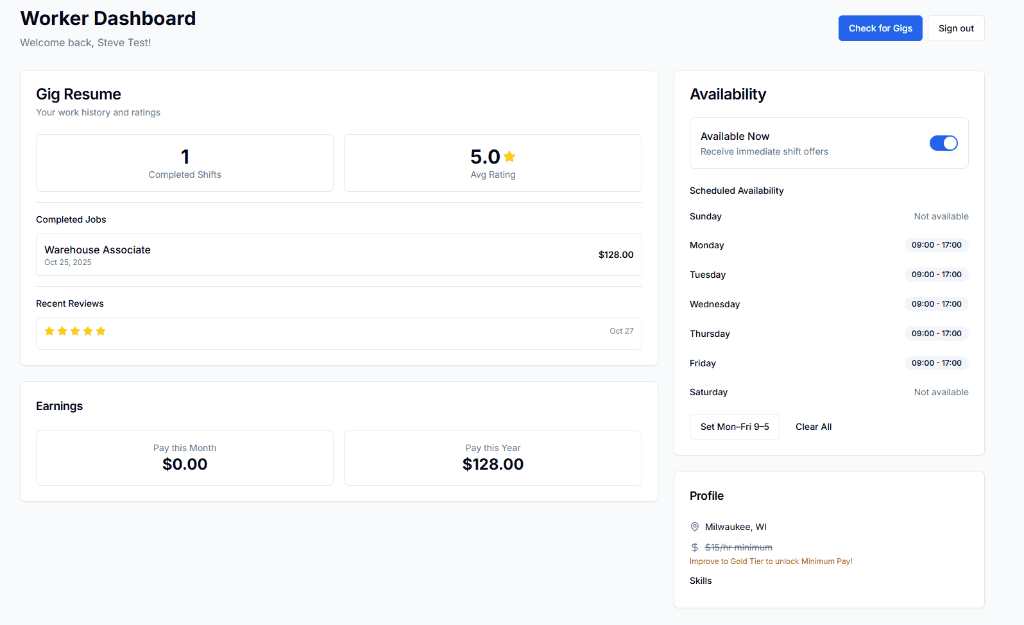This screenshot has width=1024, height=625.
Task: Click the third star in Recent Reviews
Action: [75, 331]
